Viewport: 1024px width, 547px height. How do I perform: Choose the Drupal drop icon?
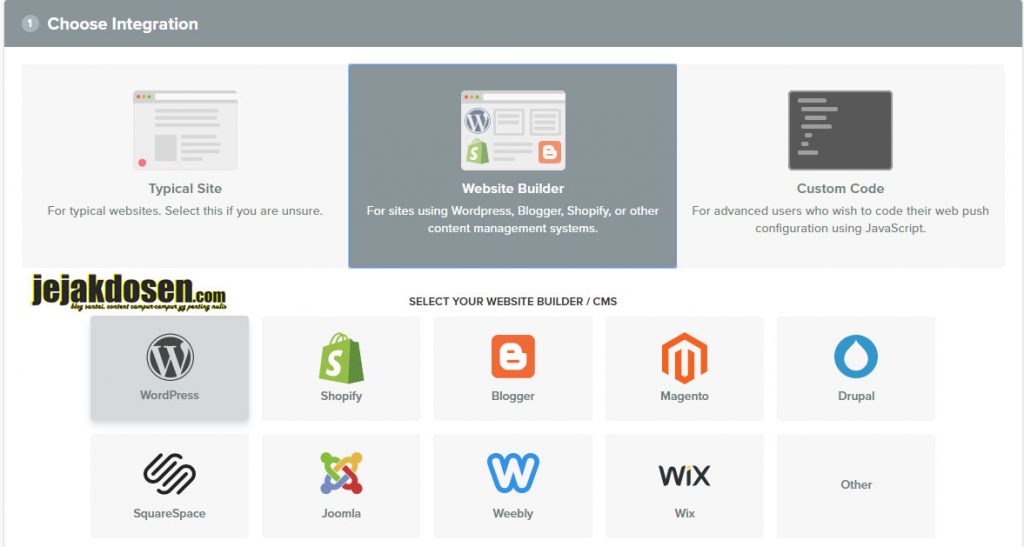[856, 356]
